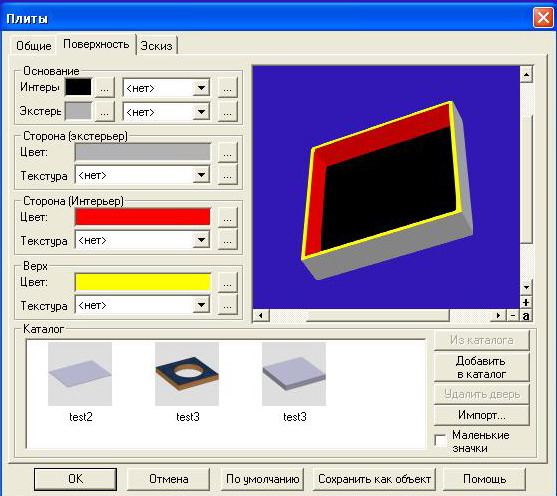Screen dimensions: 557x496
Task: Click browse button for Сторона (Интерьер) Текстура
Action: (x=227, y=241)
